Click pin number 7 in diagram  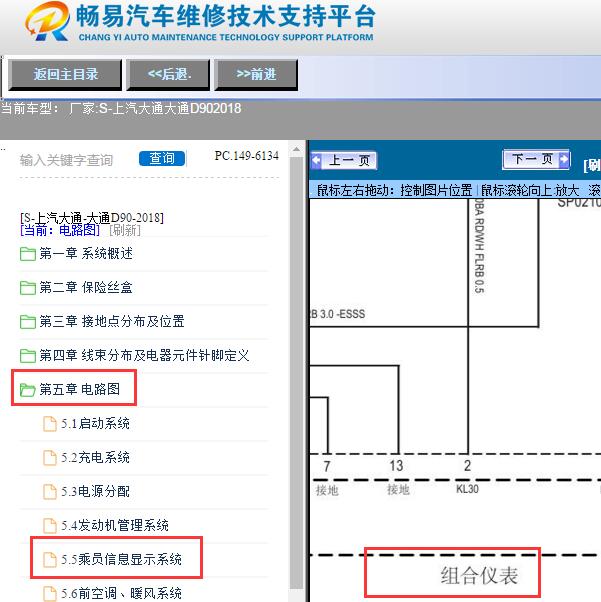327,466
